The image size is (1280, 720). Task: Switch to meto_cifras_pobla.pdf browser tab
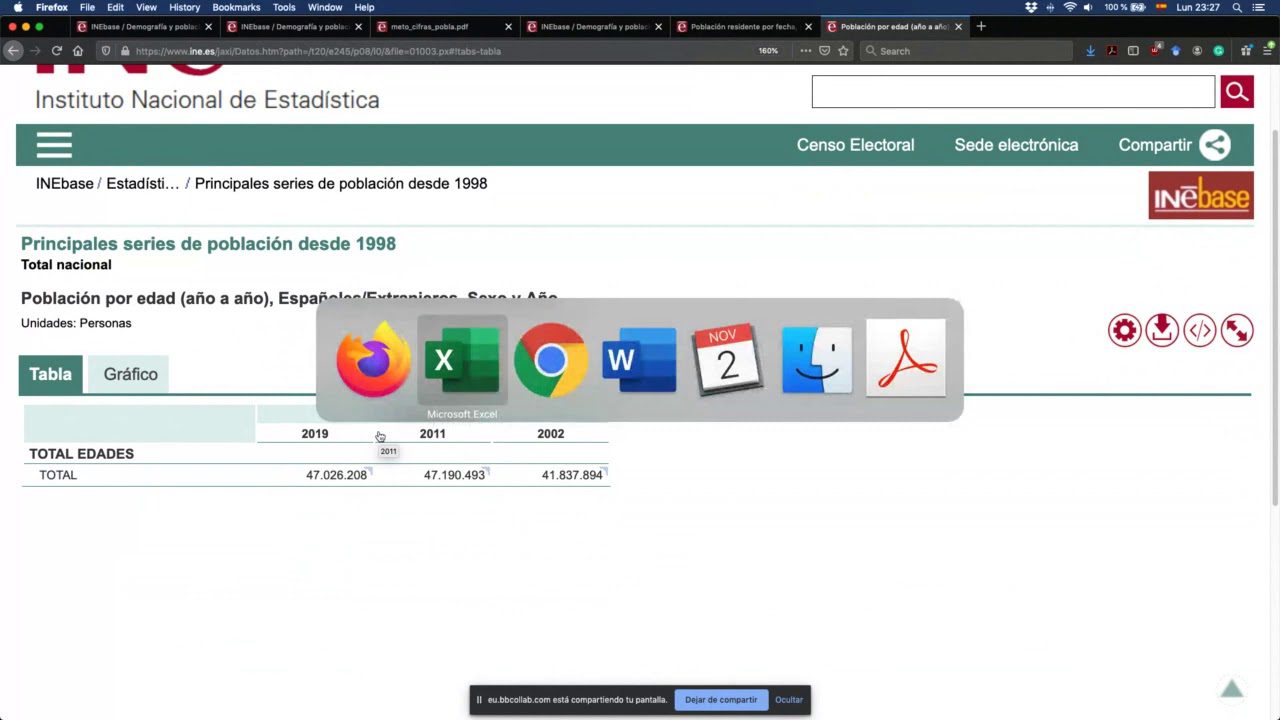[x=444, y=27]
